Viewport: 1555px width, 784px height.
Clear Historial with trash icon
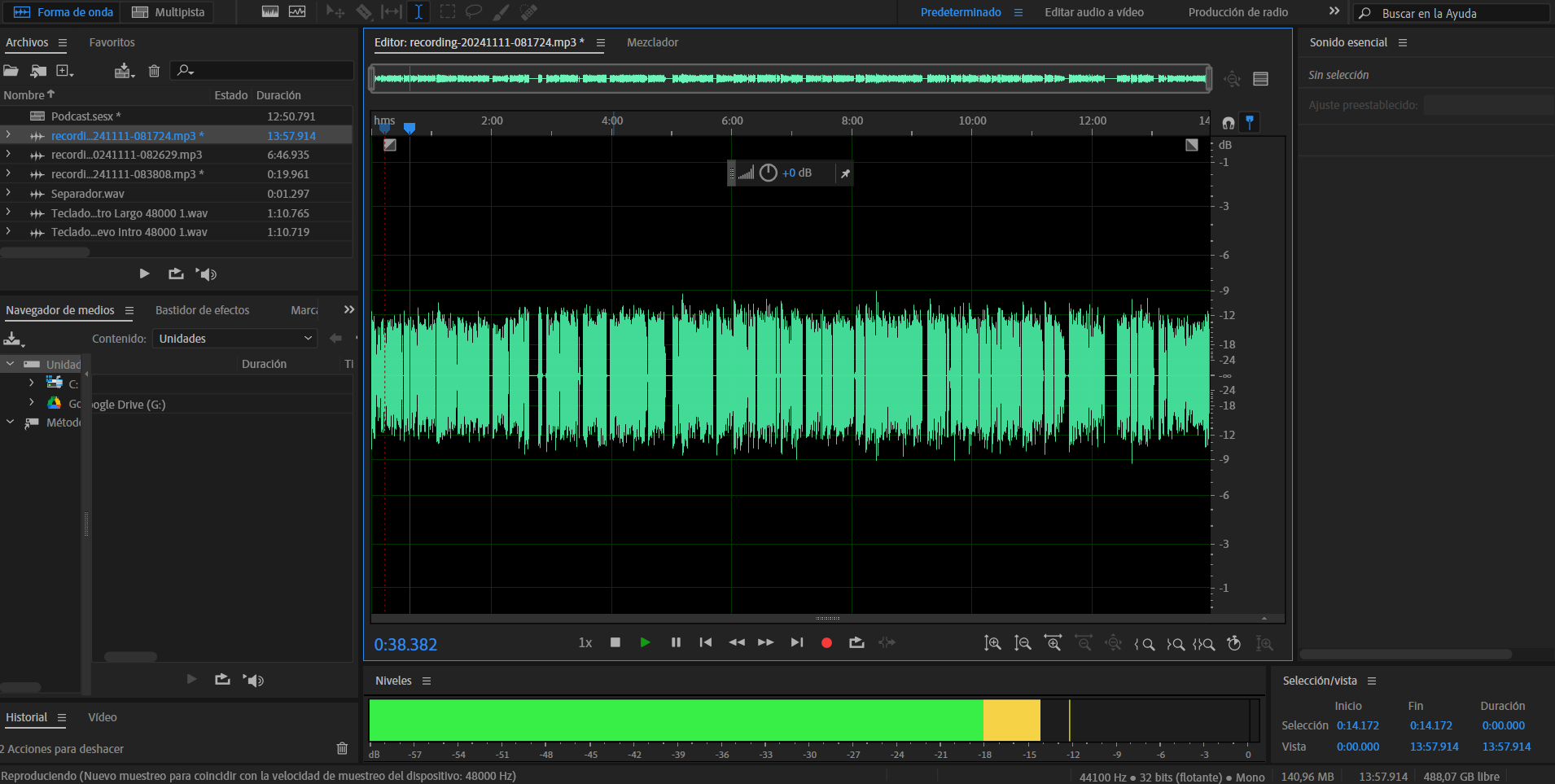[342, 748]
